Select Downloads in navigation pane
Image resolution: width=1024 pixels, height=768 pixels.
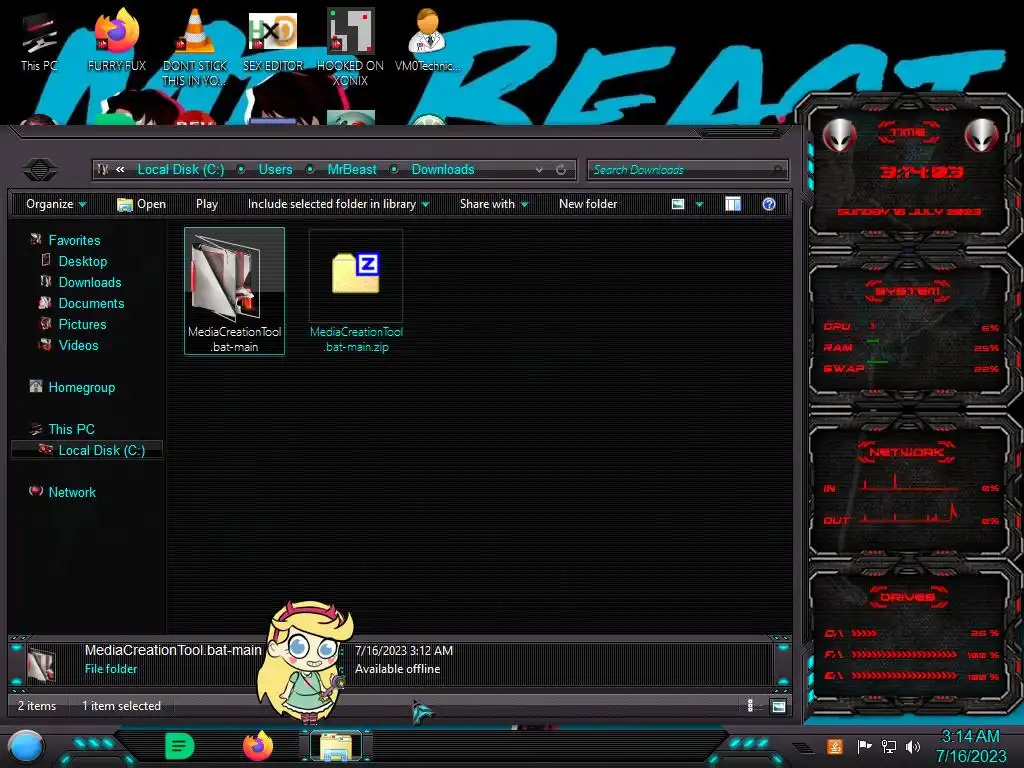[90, 282]
